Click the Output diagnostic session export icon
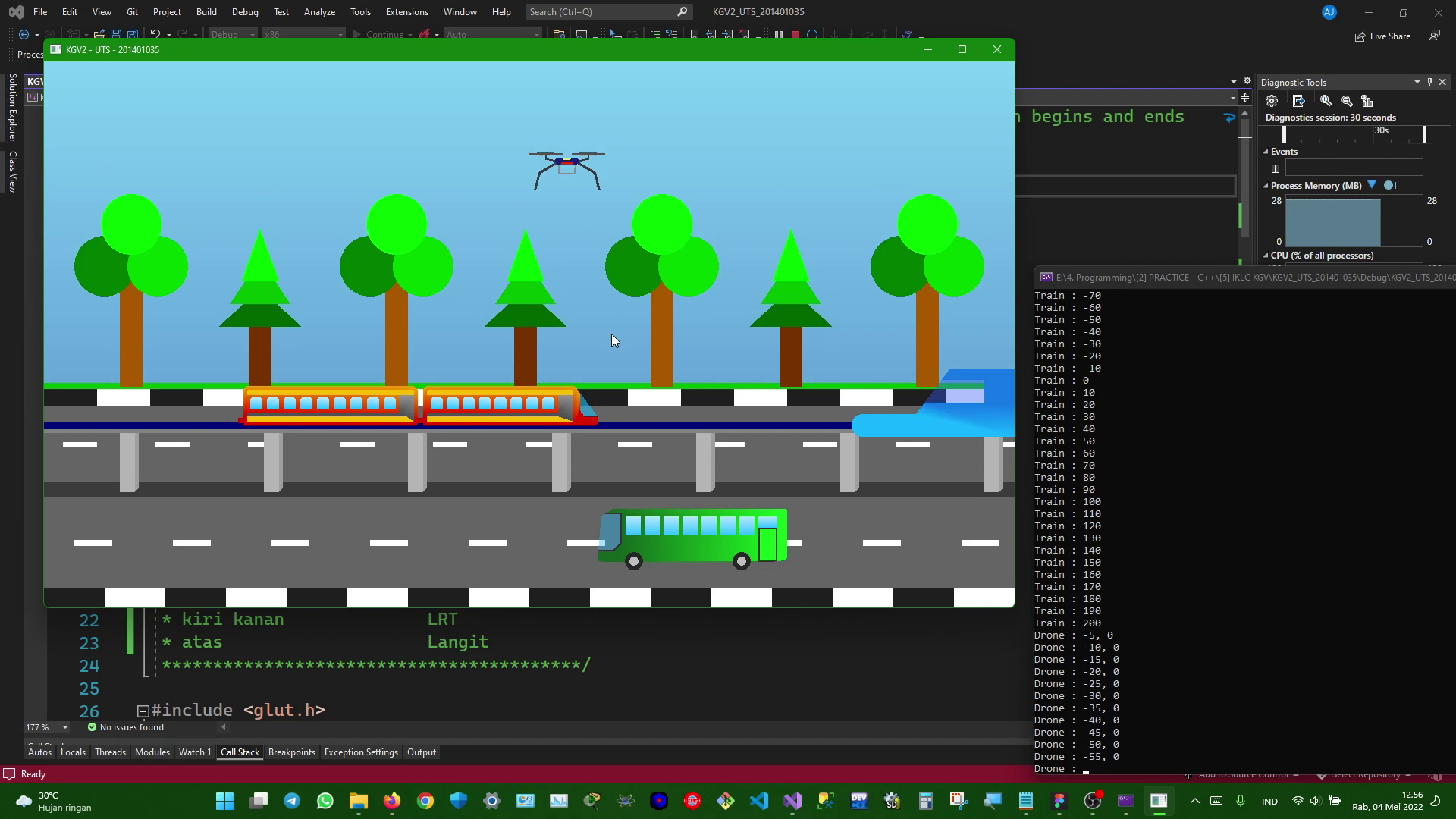 click(1298, 101)
